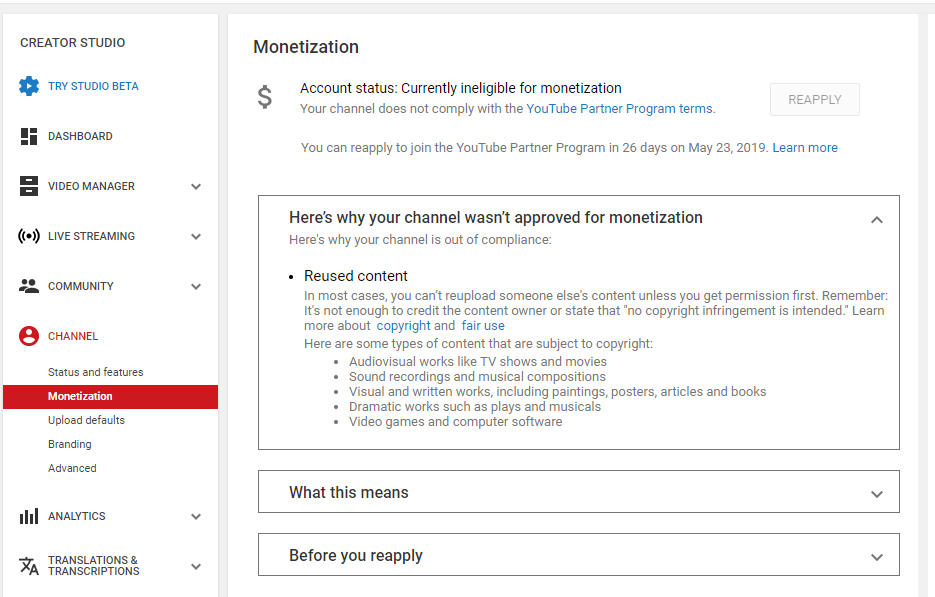935x597 pixels.
Task: Open Status and features page
Action: pos(95,372)
